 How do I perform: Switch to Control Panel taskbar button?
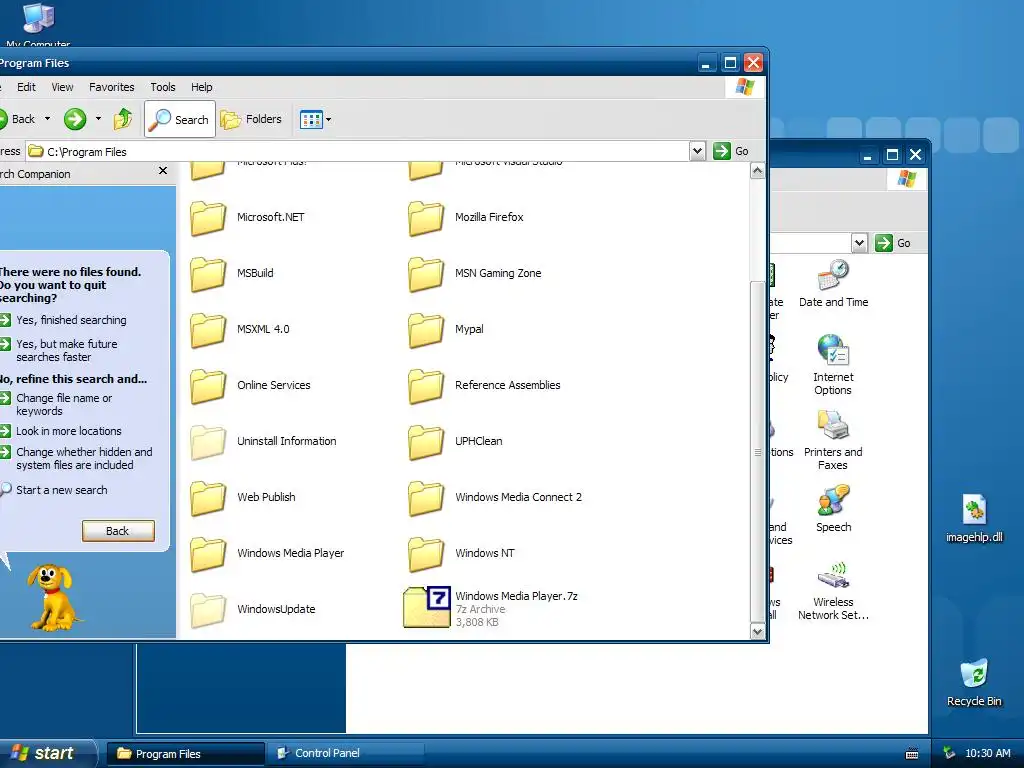(345, 754)
